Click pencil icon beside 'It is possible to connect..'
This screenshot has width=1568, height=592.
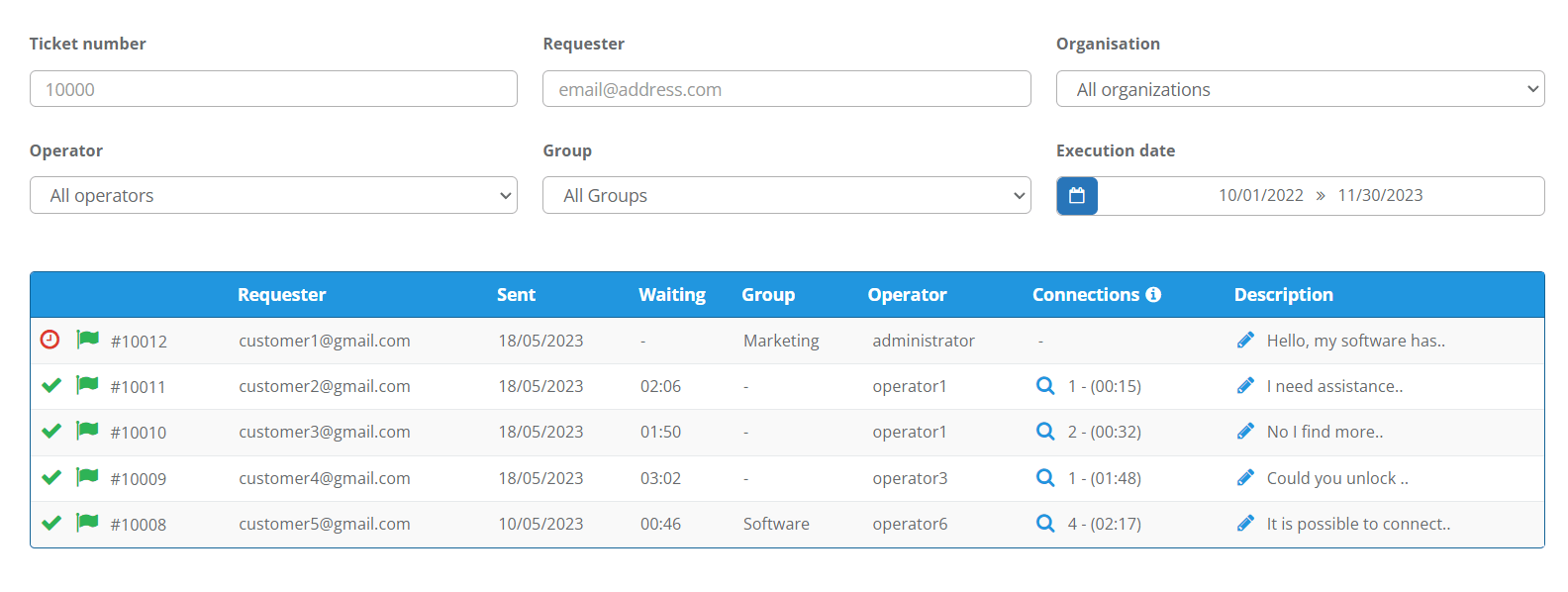[1245, 524]
